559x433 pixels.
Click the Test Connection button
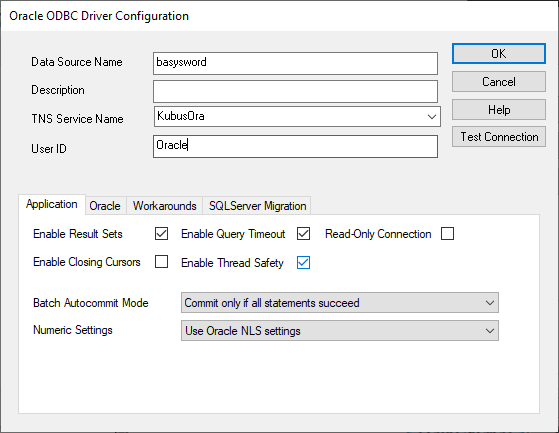click(x=498, y=136)
